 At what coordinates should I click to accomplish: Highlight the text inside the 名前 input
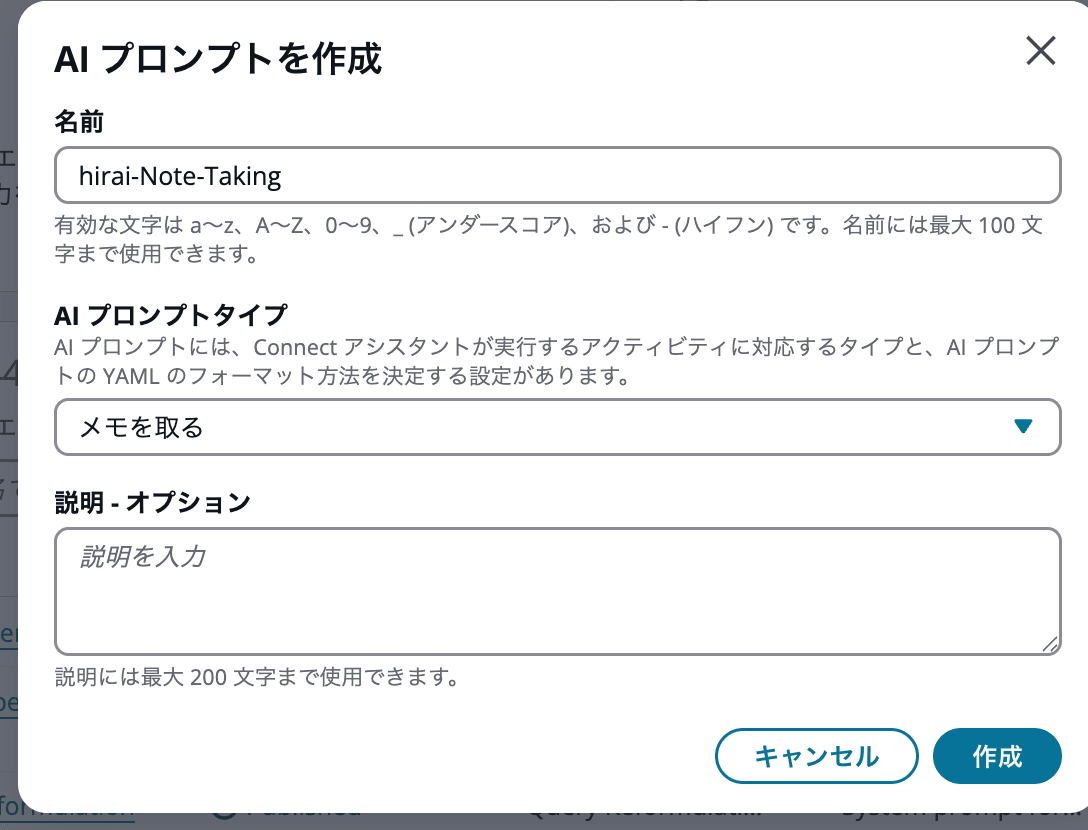pos(178,174)
